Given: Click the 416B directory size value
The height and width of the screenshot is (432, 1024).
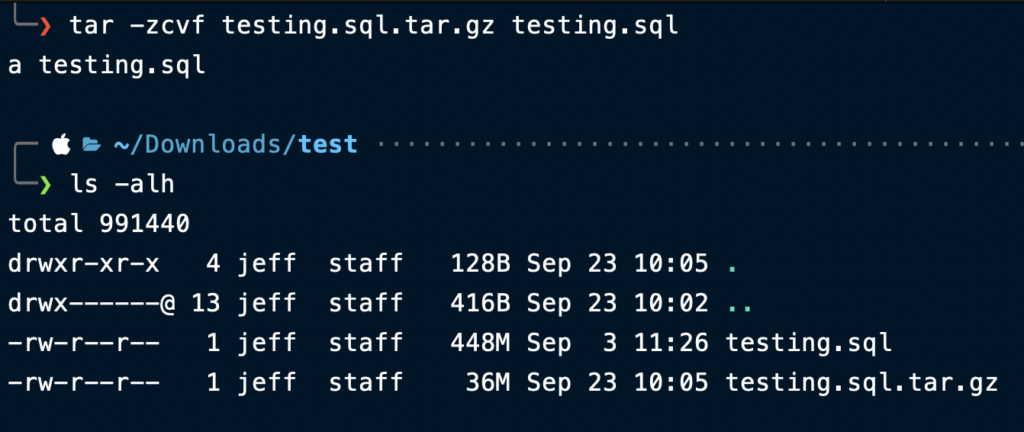Looking at the screenshot, I should (x=480, y=303).
